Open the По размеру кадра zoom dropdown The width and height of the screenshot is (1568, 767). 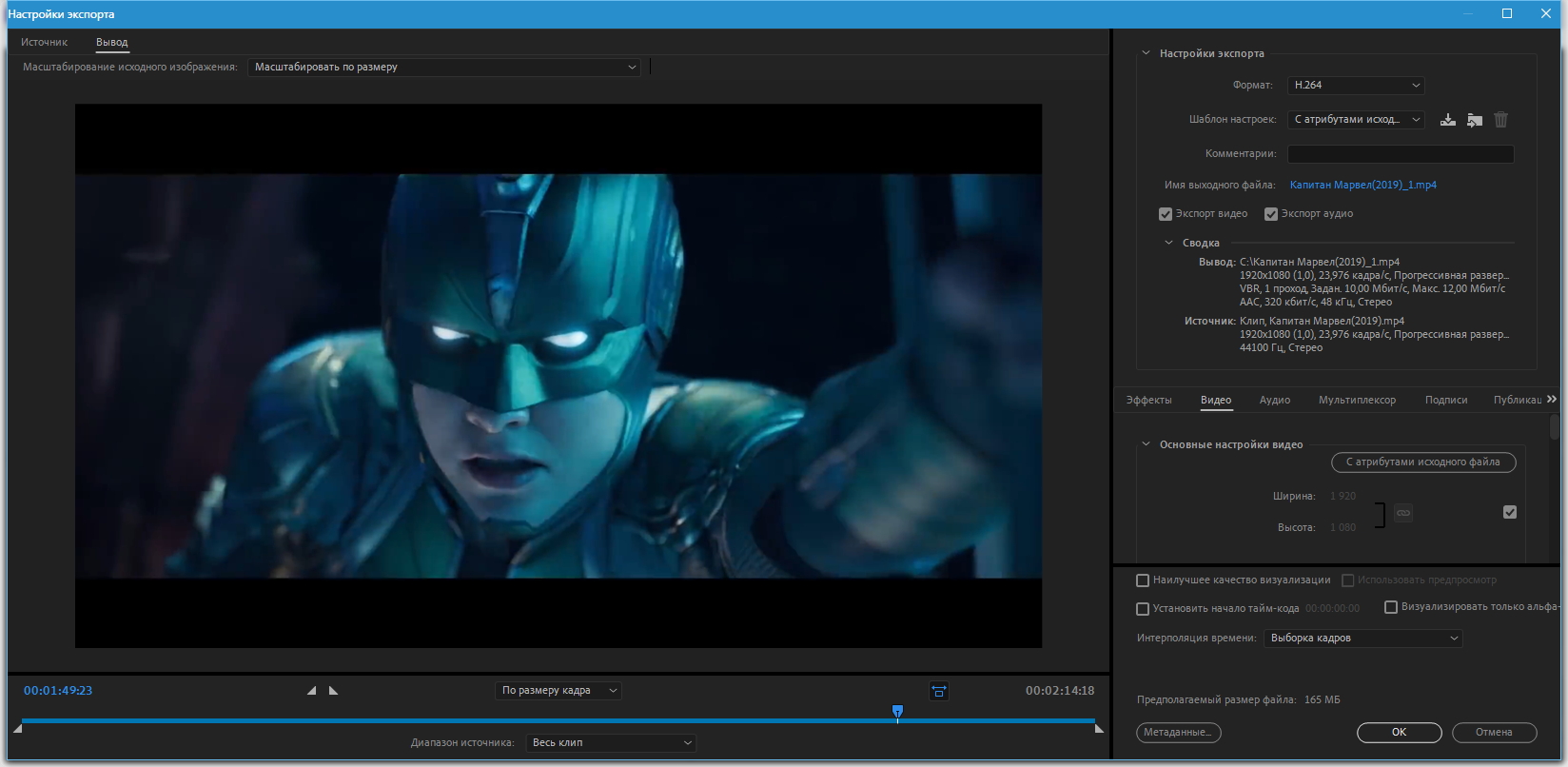click(559, 691)
